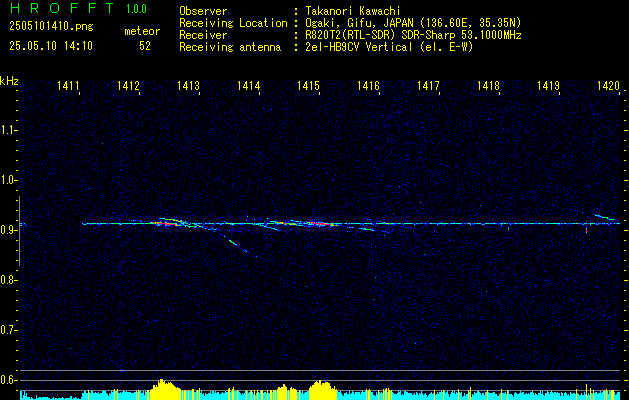The height and width of the screenshot is (400, 629).
Task: Click the meteor echo trace near the 1420 label
Action: click(x=605, y=217)
